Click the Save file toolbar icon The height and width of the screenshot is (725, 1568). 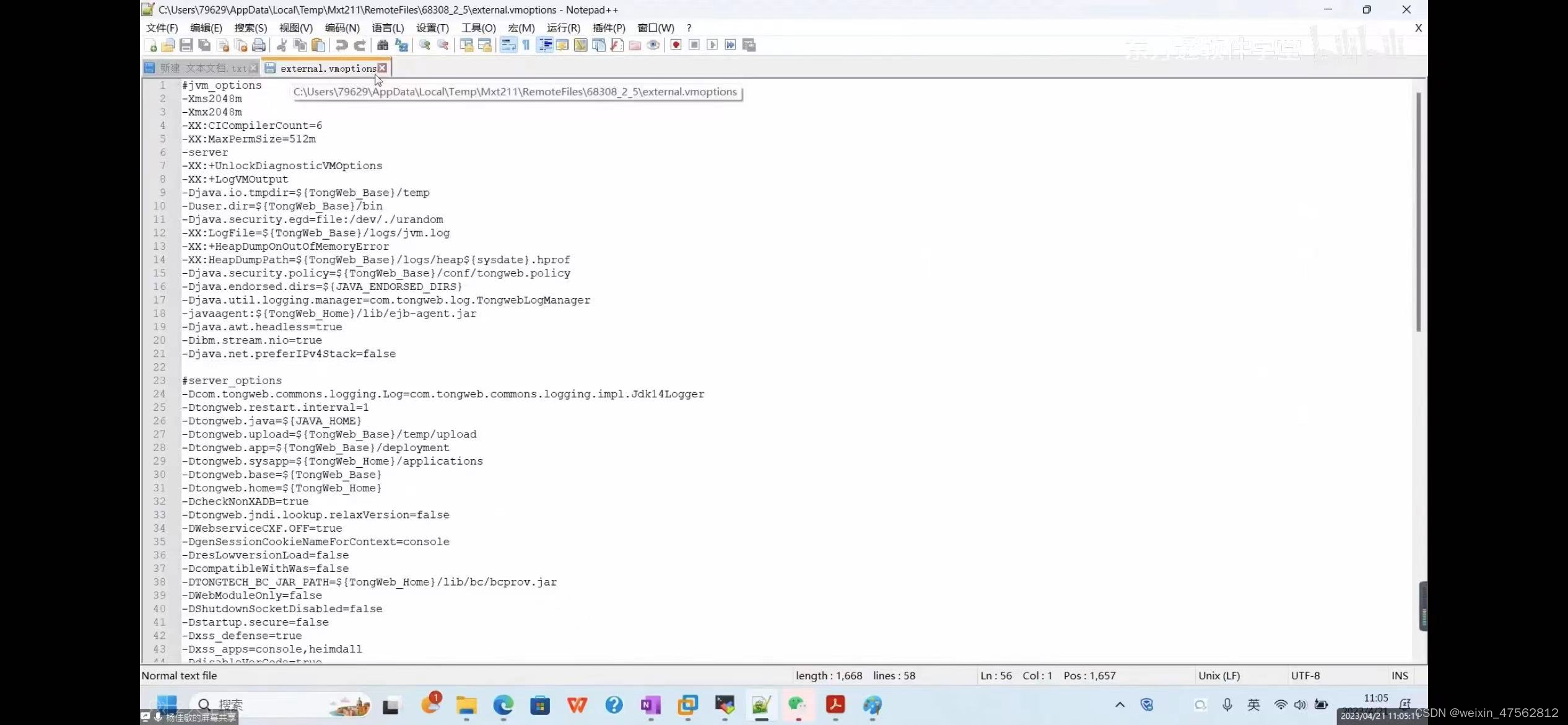point(186,45)
